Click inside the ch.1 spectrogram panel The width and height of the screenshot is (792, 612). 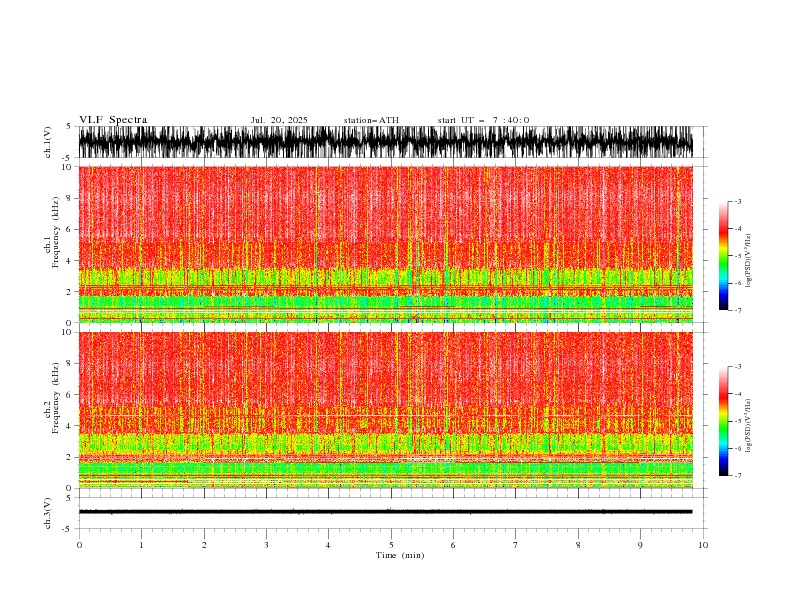pos(385,244)
